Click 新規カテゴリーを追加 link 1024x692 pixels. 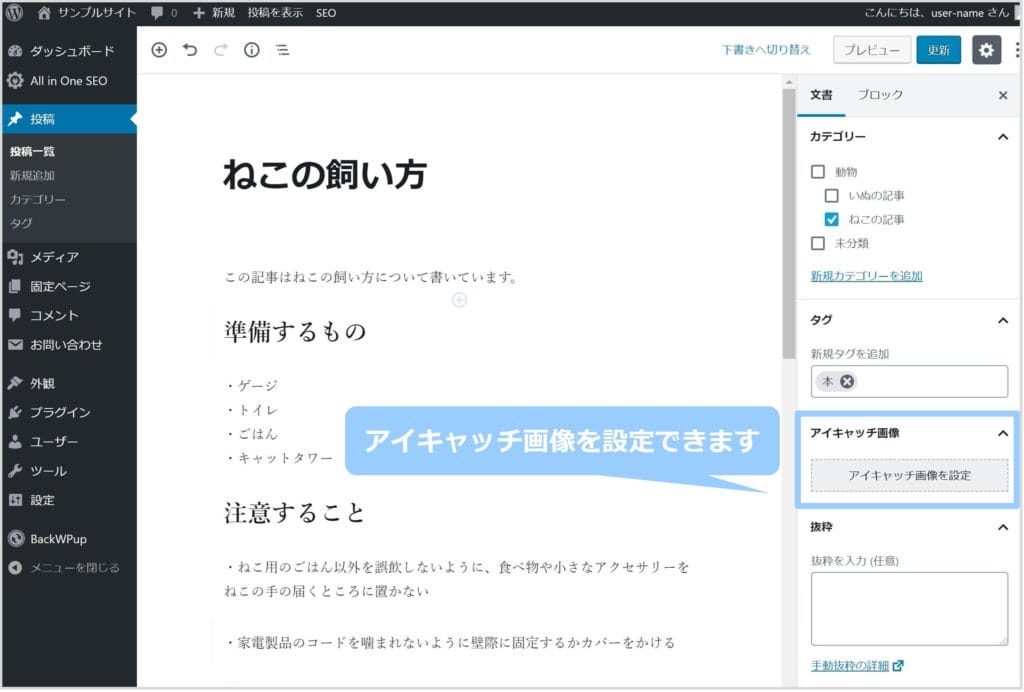click(x=866, y=276)
